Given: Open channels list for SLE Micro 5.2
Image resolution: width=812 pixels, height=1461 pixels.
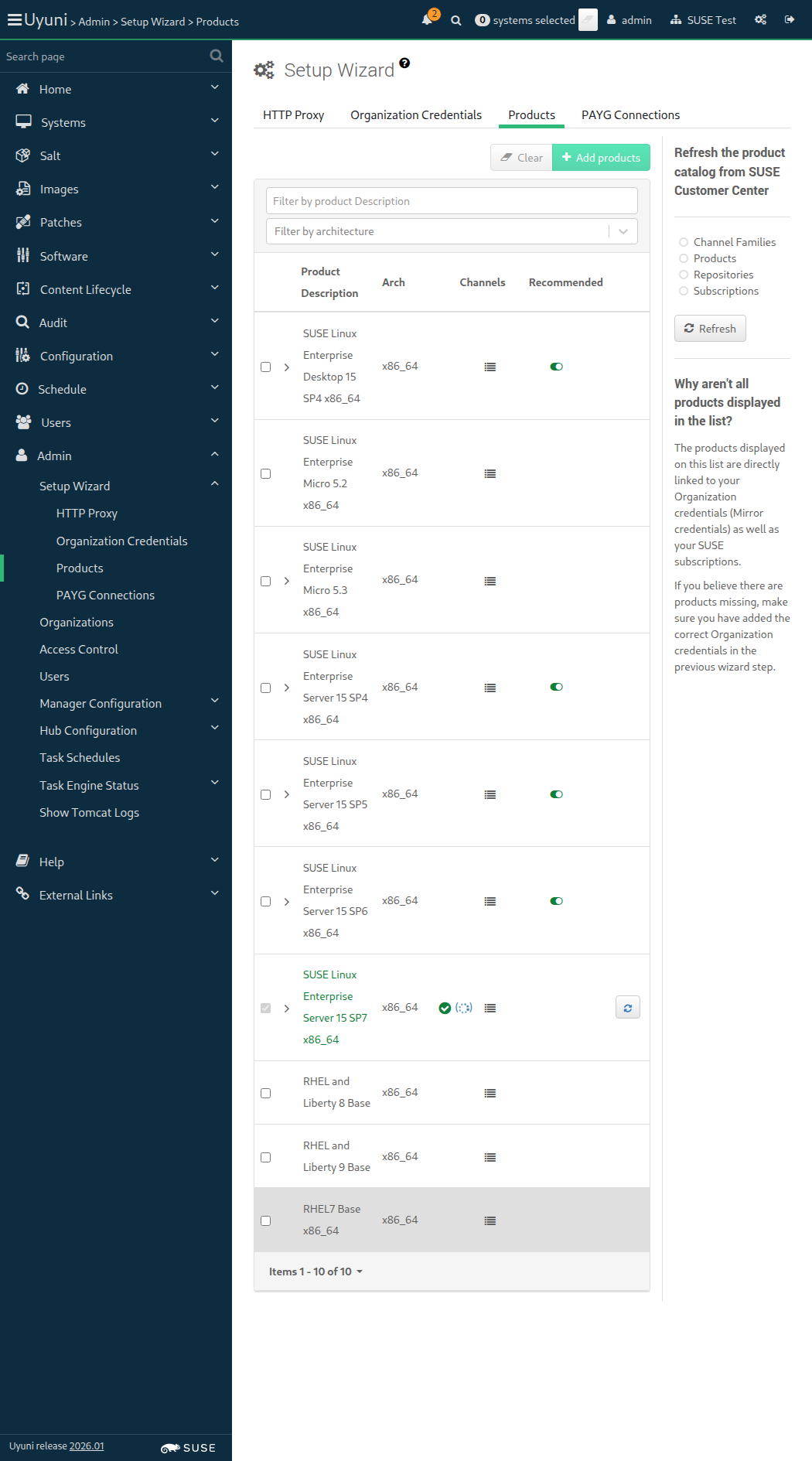Looking at the screenshot, I should 490,473.
